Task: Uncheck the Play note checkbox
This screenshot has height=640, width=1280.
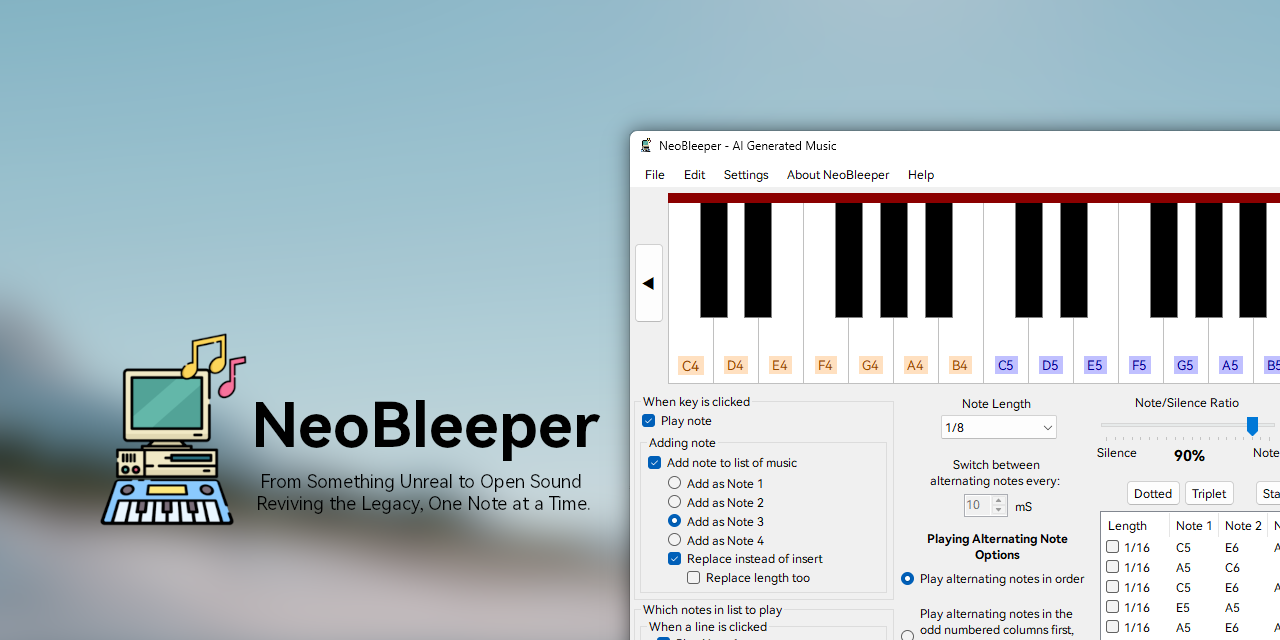Action: (648, 421)
